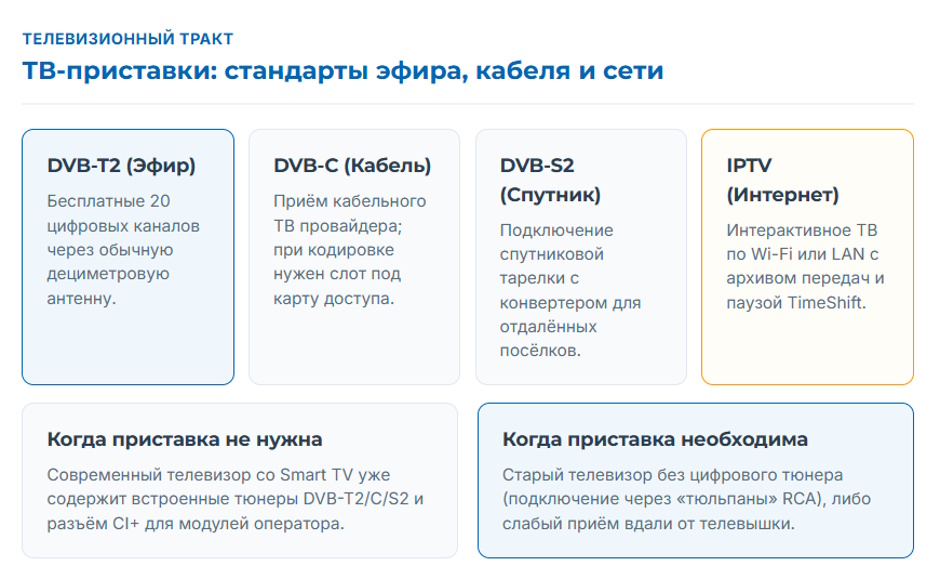Click the text 'разъём CI+ для модулей оператора.'
The width and height of the screenshot is (940, 579).
pyautogui.click(x=195, y=523)
